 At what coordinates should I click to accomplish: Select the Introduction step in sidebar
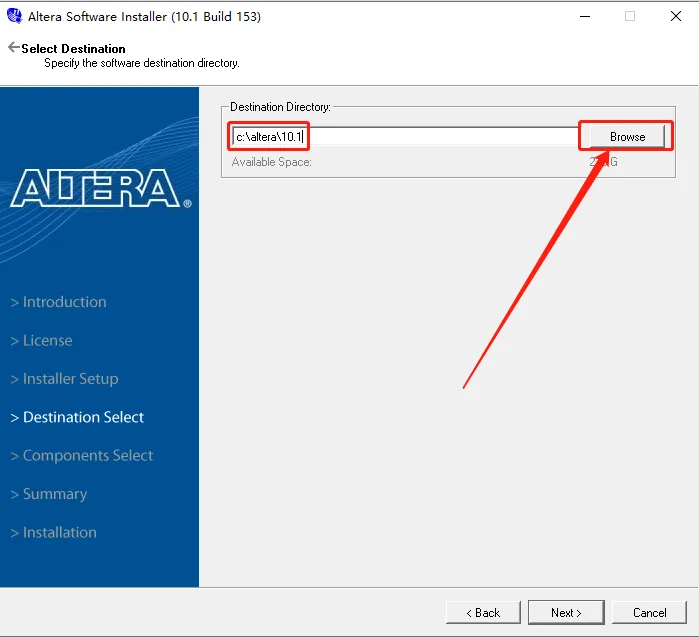click(59, 302)
